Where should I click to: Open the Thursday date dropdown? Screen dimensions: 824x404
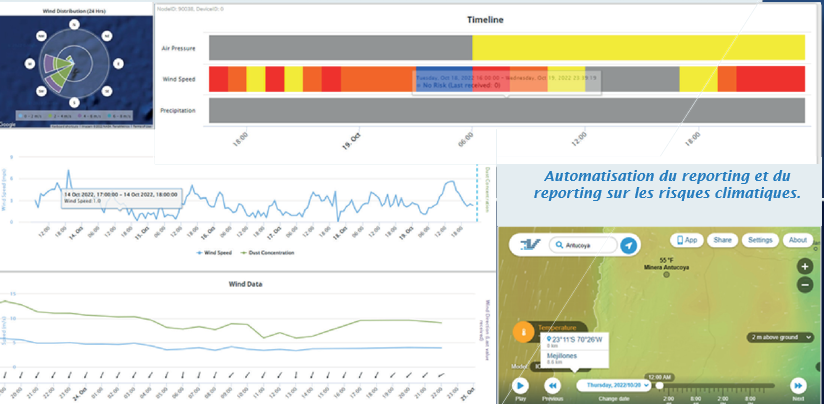pyautogui.click(x=613, y=385)
